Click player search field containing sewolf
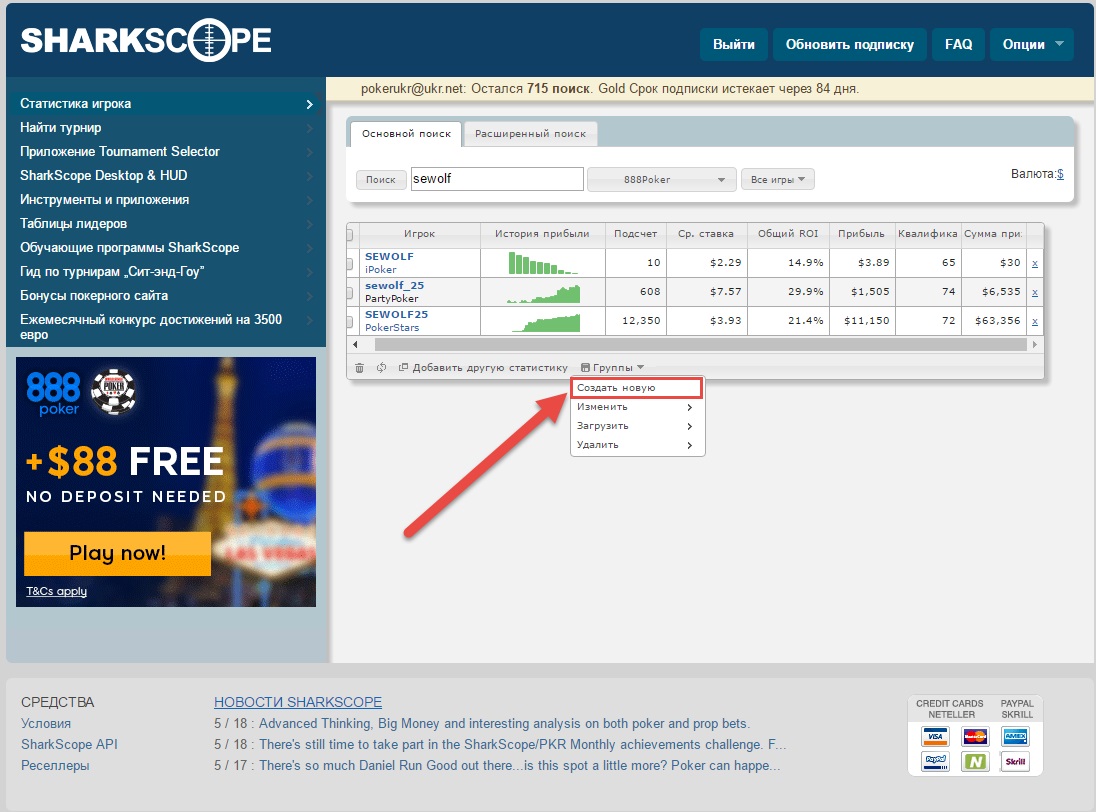 click(x=497, y=179)
